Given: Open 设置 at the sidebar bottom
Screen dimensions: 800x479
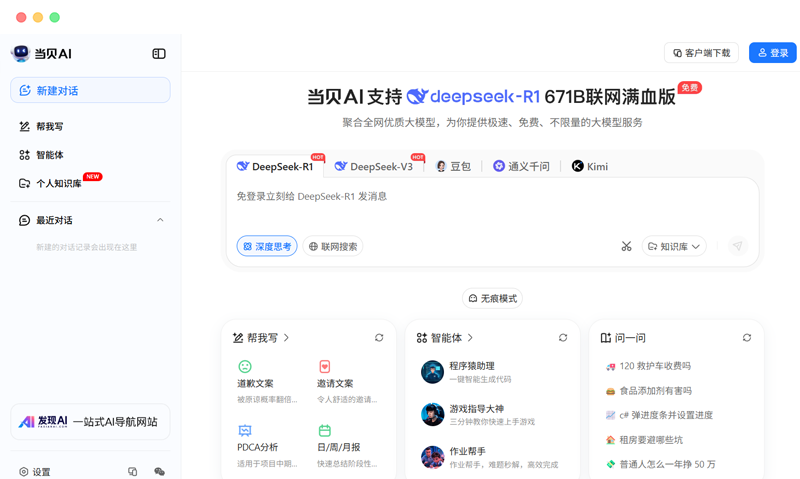Looking at the screenshot, I should point(35,472).
